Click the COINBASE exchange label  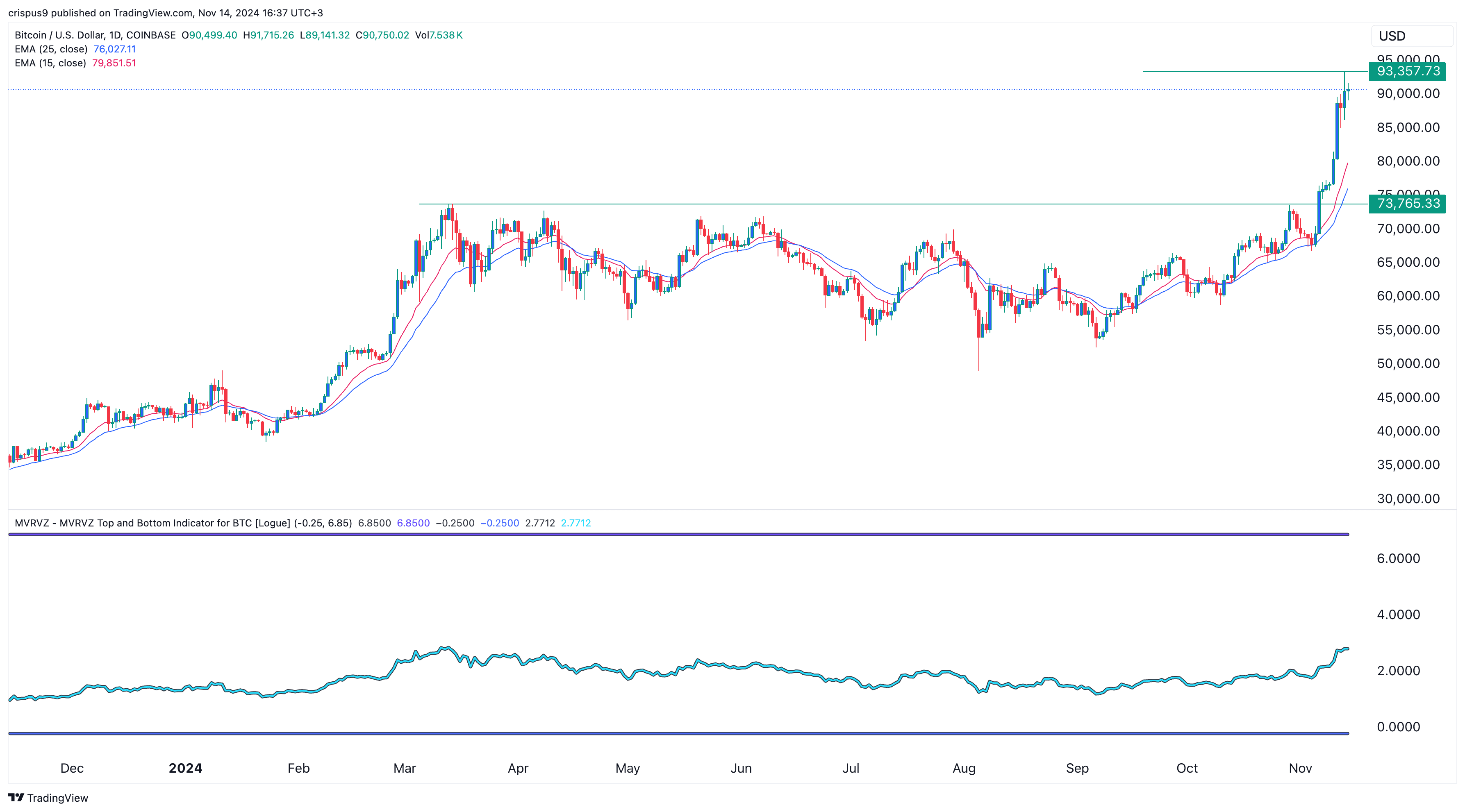click(150, 35)
